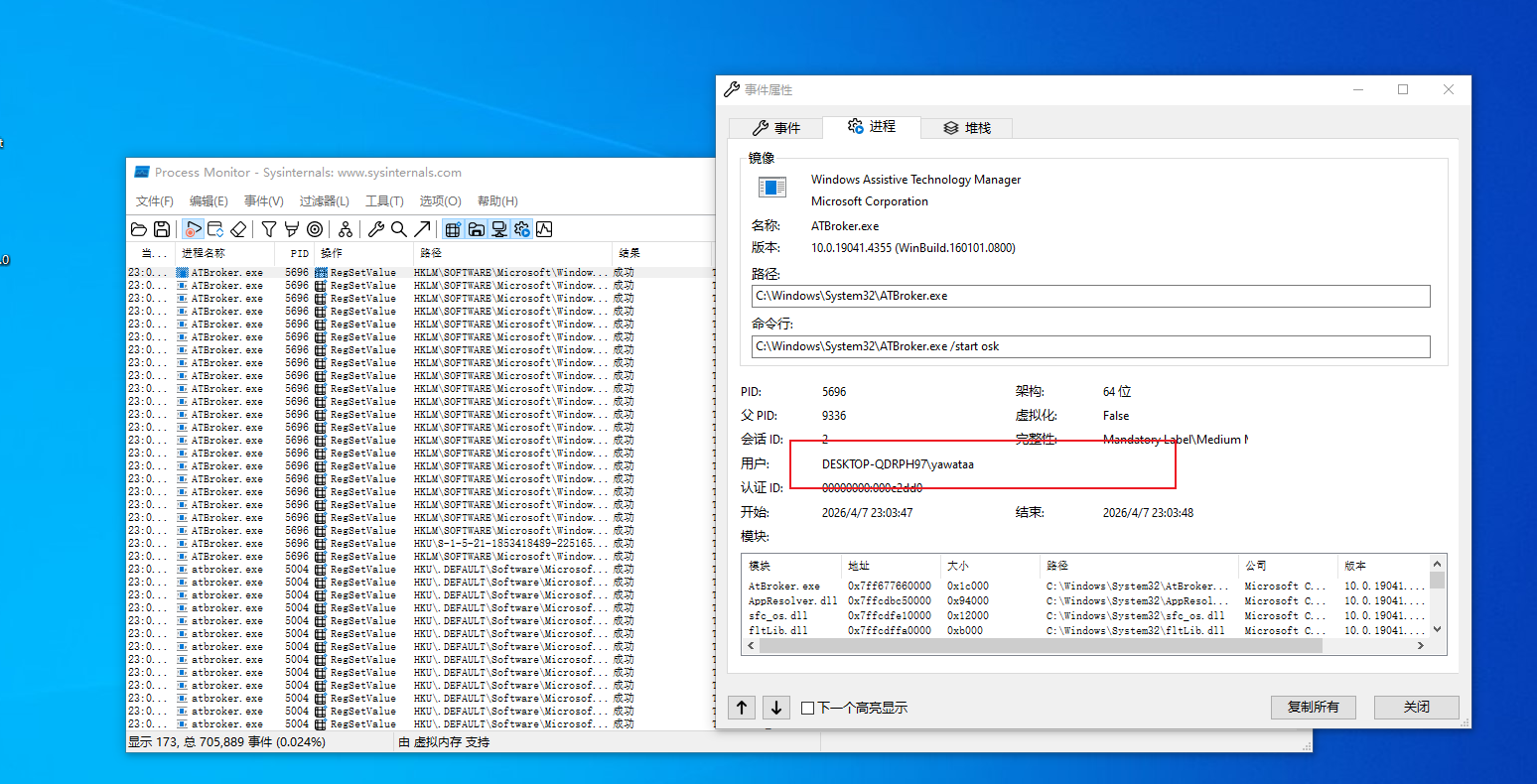This screenshot has height=784, width=1537.
Task: Click the module list scroll down arrow
Action: tap(1437, 629)
